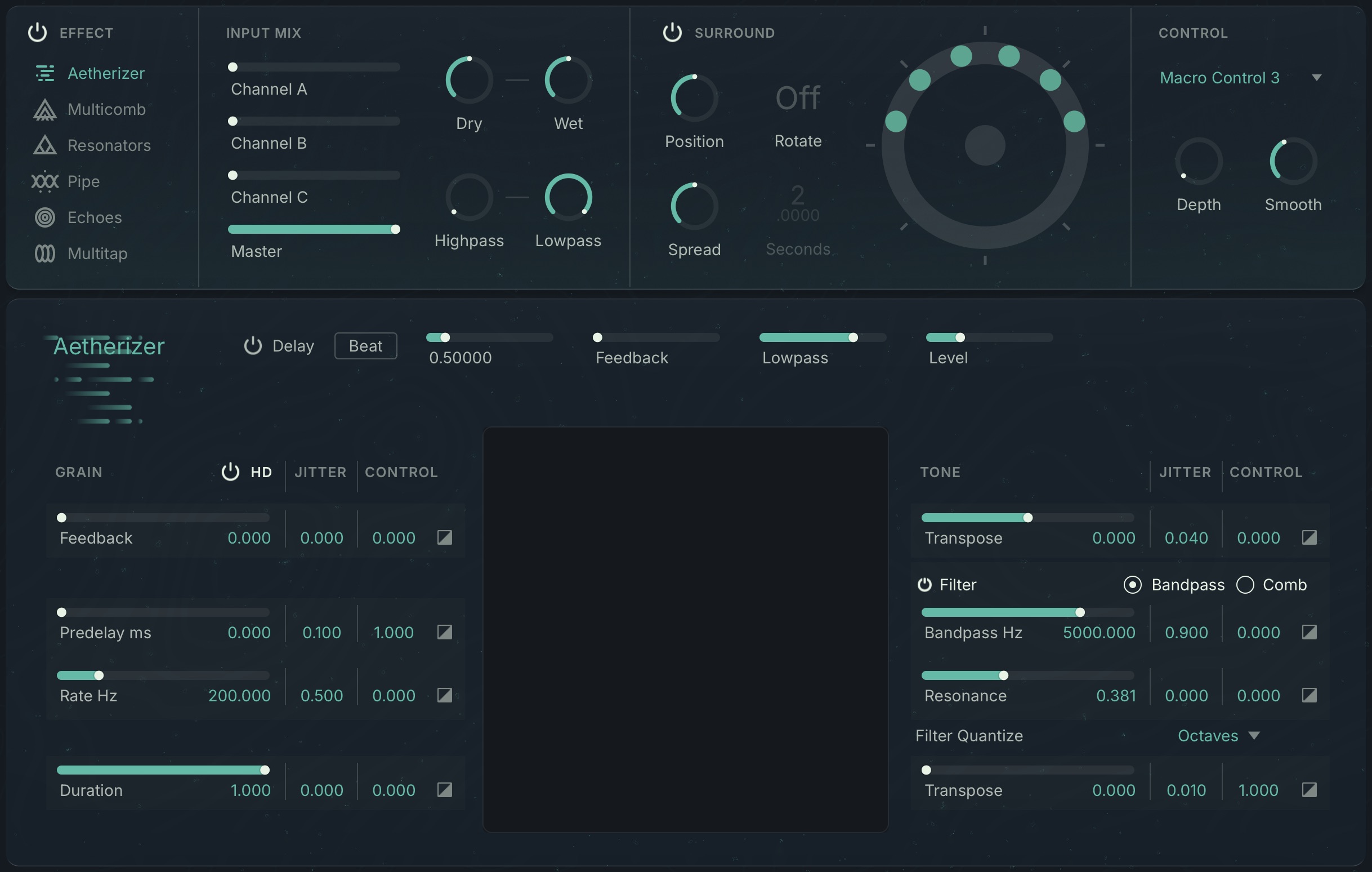1372x872 pixels.
Task: Toggle the Surround power button
Action: (x=672, y=32)
